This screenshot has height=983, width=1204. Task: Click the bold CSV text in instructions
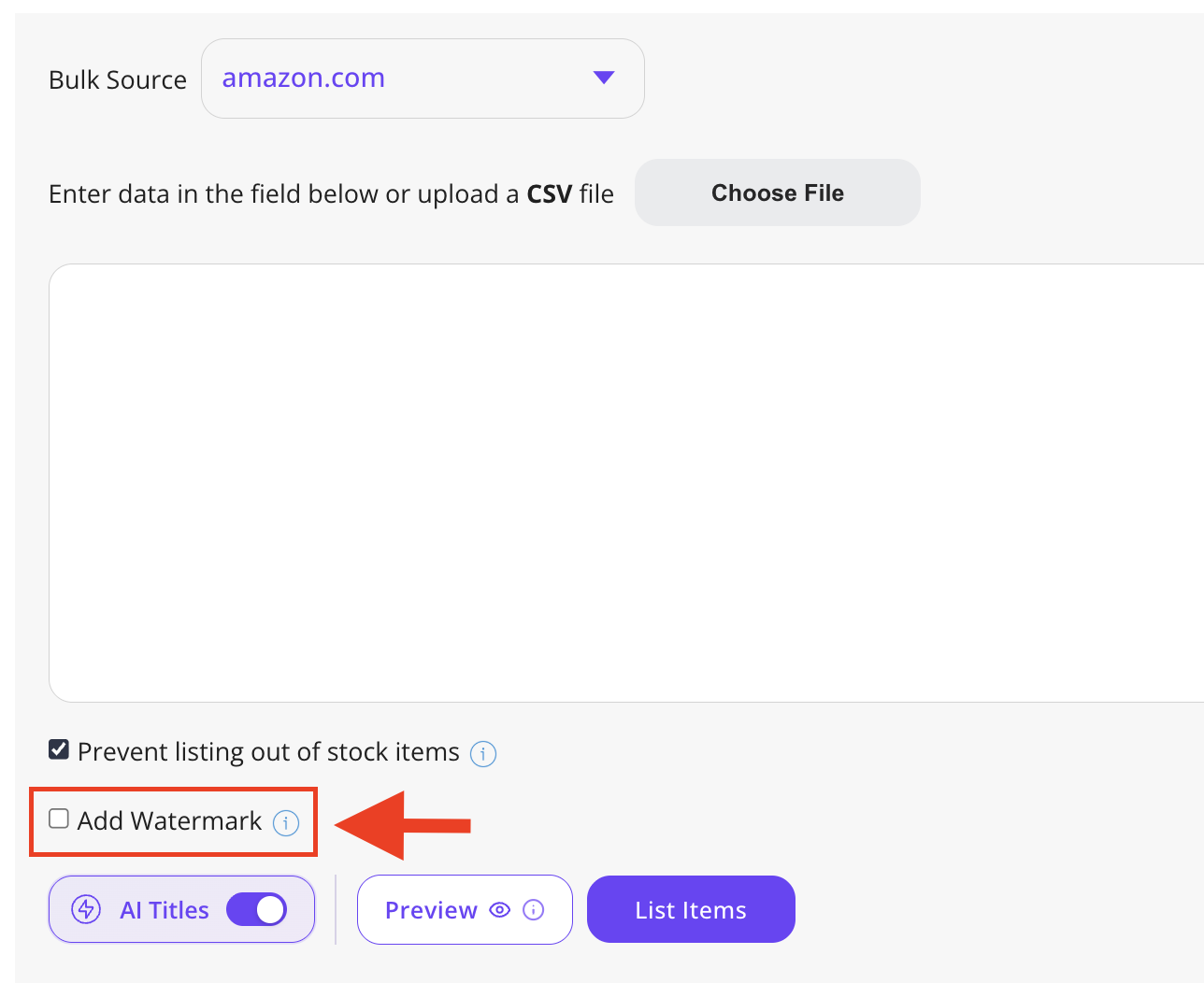[x=550, y=194]
